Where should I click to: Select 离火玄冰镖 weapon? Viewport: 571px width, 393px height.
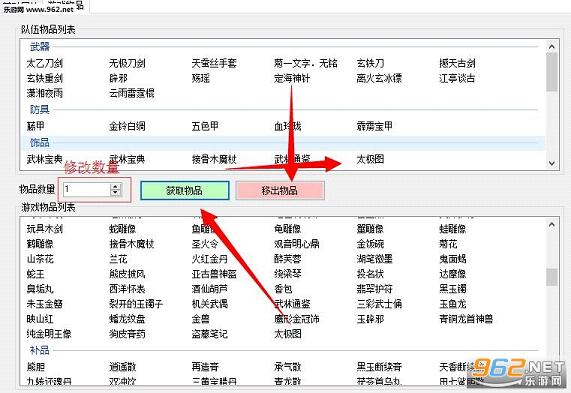tap(379, 78)
